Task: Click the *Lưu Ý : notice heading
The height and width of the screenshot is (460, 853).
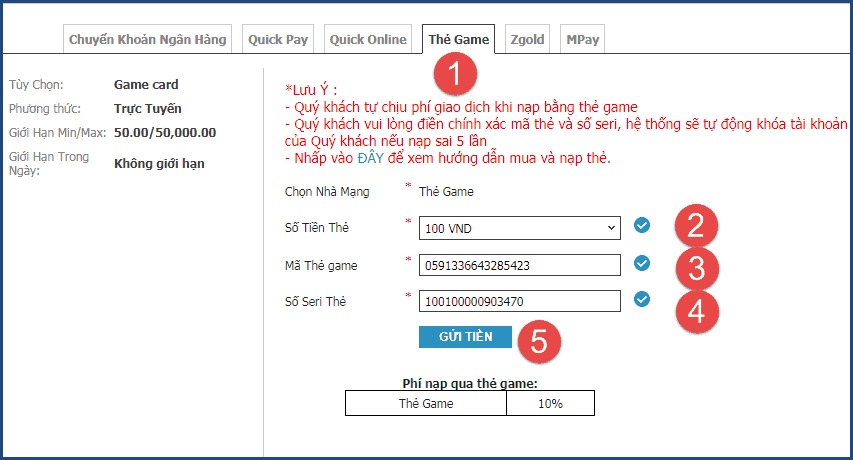Action: point(311,90)
